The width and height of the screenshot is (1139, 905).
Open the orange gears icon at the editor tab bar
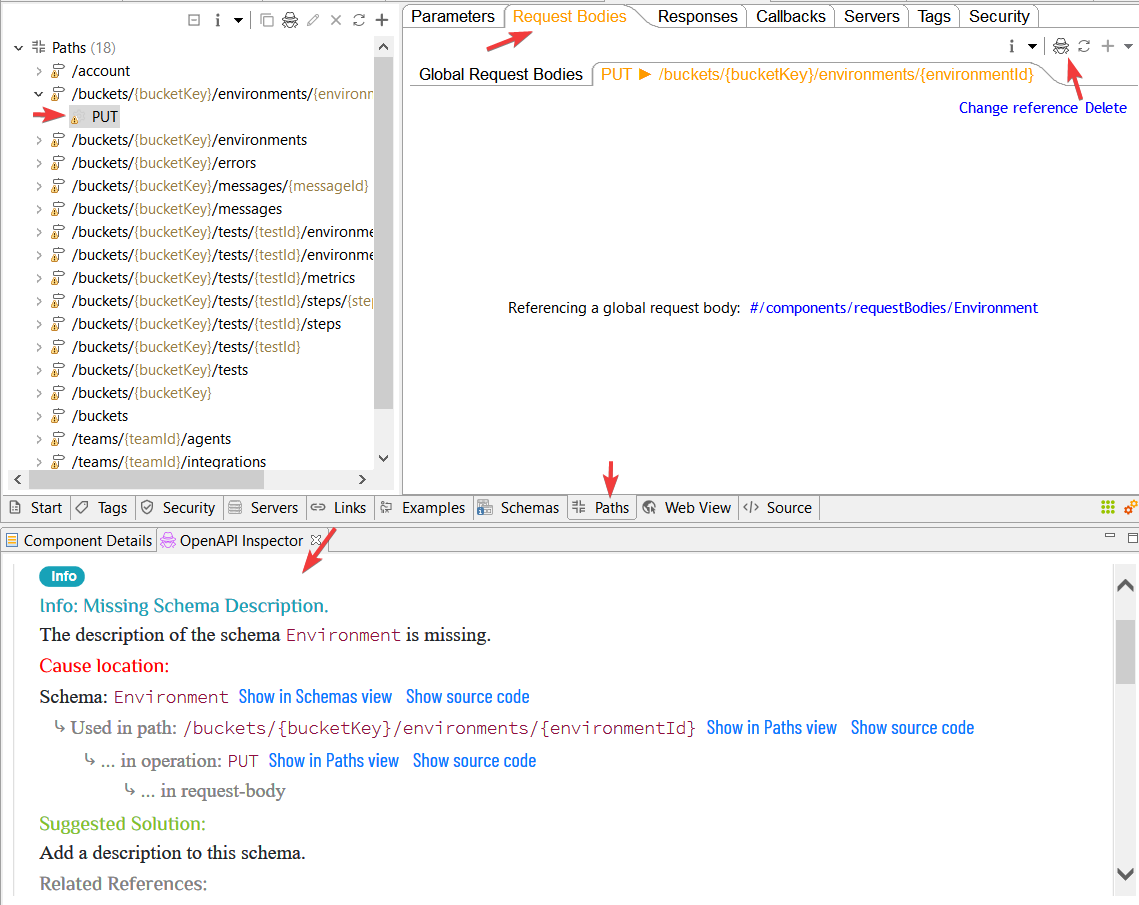pyautogui.click(x=1131, y=507)
